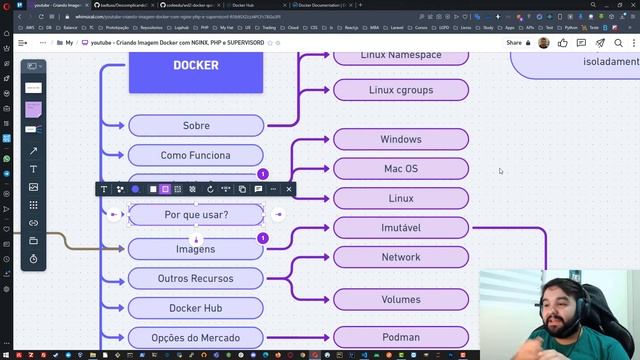Viewport: 640px width, 360px height.
Task: Click the paper plane present icon
Action: [600, 43]
